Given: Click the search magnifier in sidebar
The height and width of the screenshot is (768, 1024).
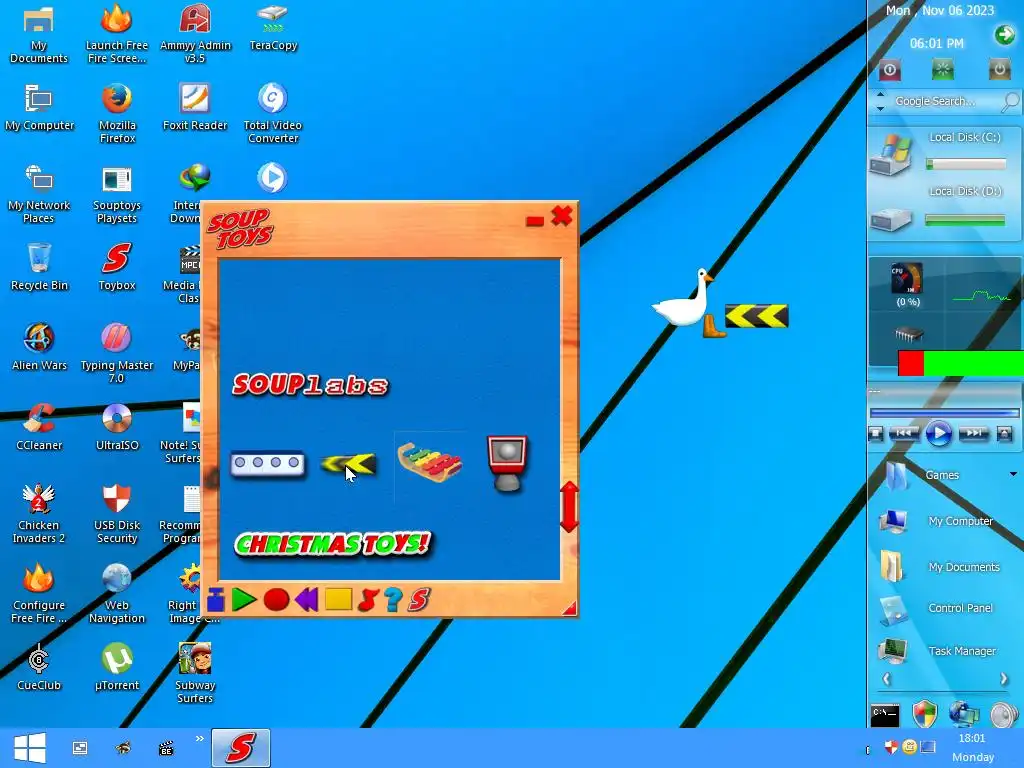Looking at the screenshot, I should 1010,101.
